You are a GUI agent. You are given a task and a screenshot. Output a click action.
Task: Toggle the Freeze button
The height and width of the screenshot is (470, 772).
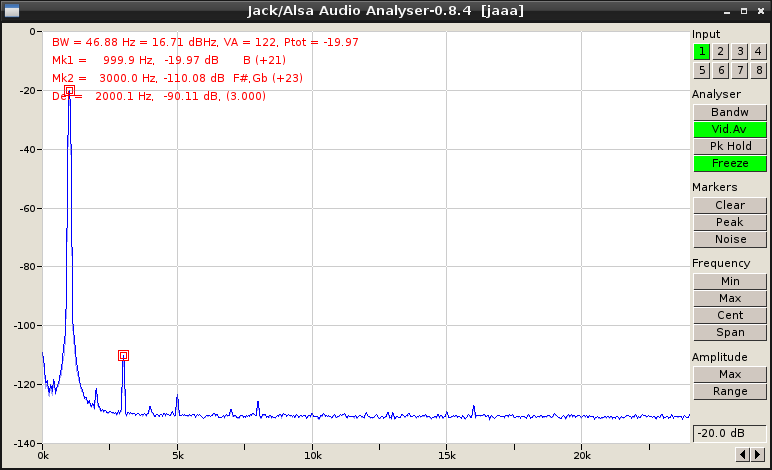(x=730, y=163)
